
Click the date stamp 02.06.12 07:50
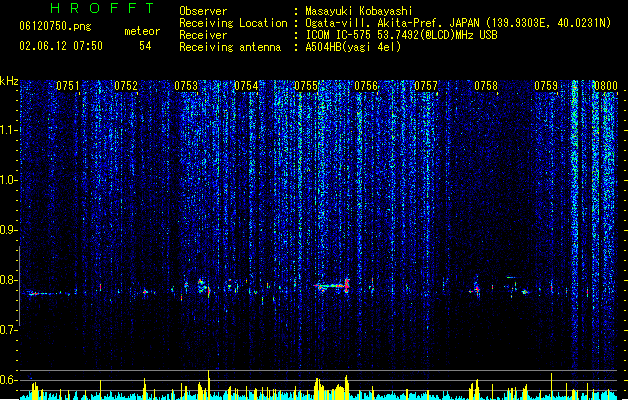[61, 46]
